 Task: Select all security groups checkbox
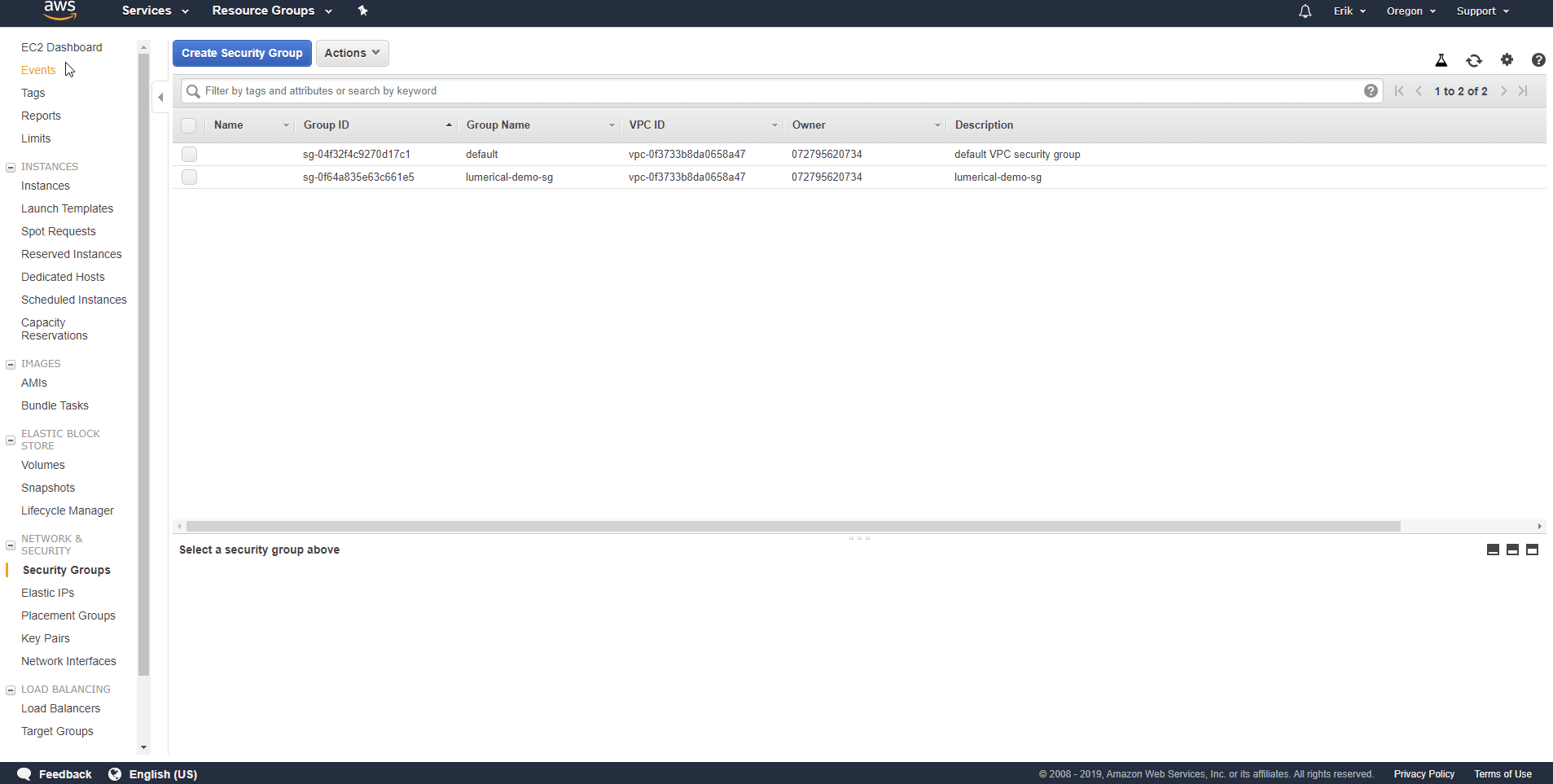[189, 125]
